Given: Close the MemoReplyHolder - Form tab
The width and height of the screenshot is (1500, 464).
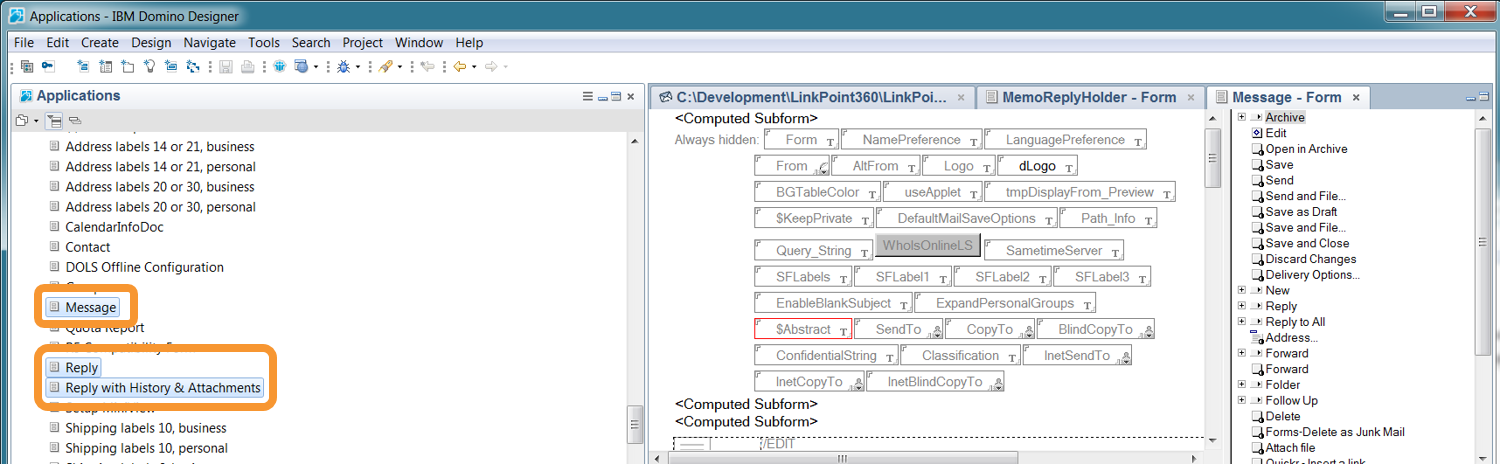Looking at the screenshot, I should click(1192, 97).
